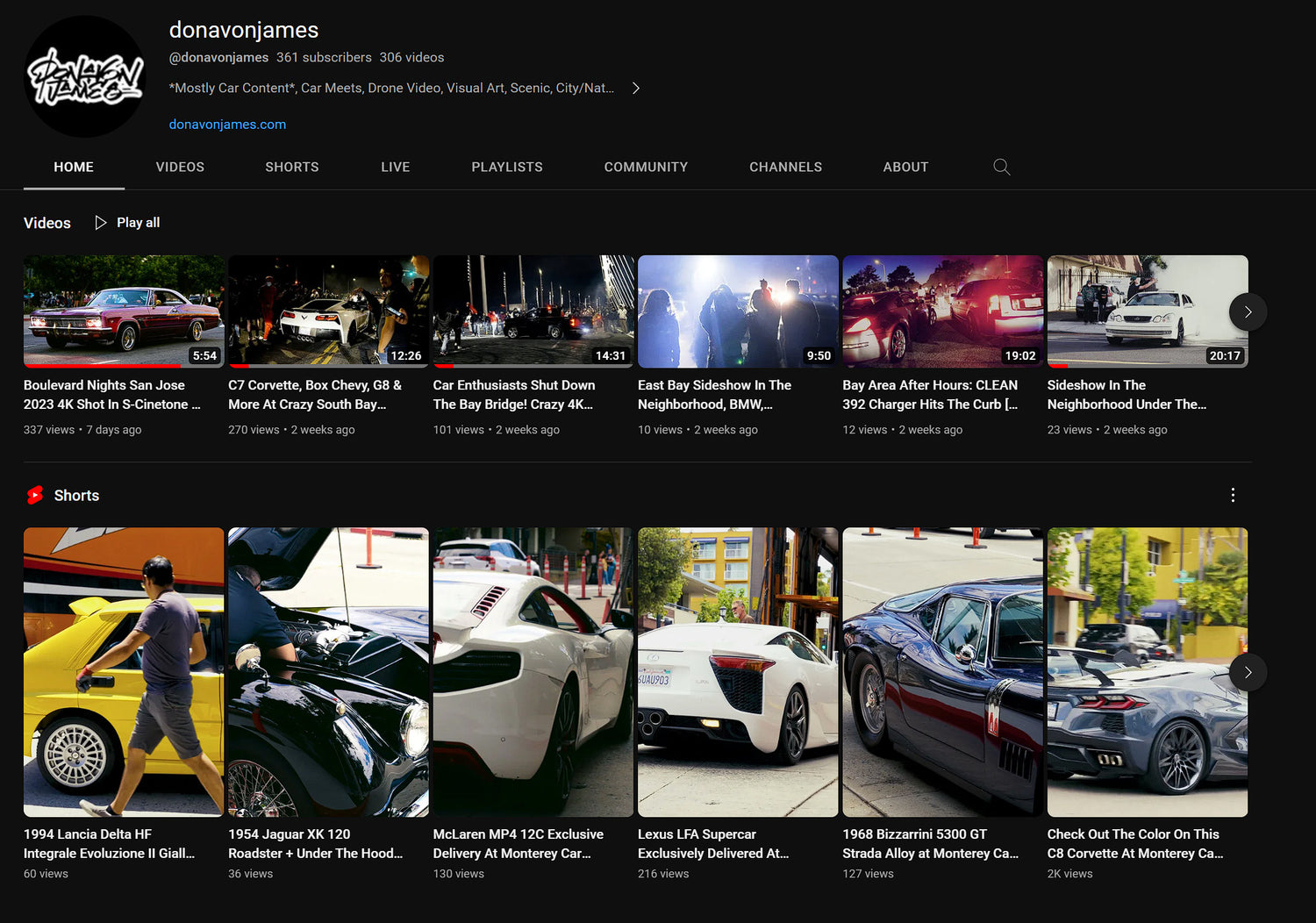Open the C8 Corvette short thumbnail
Screen dimensions: 1316x923
(1148, 672)
